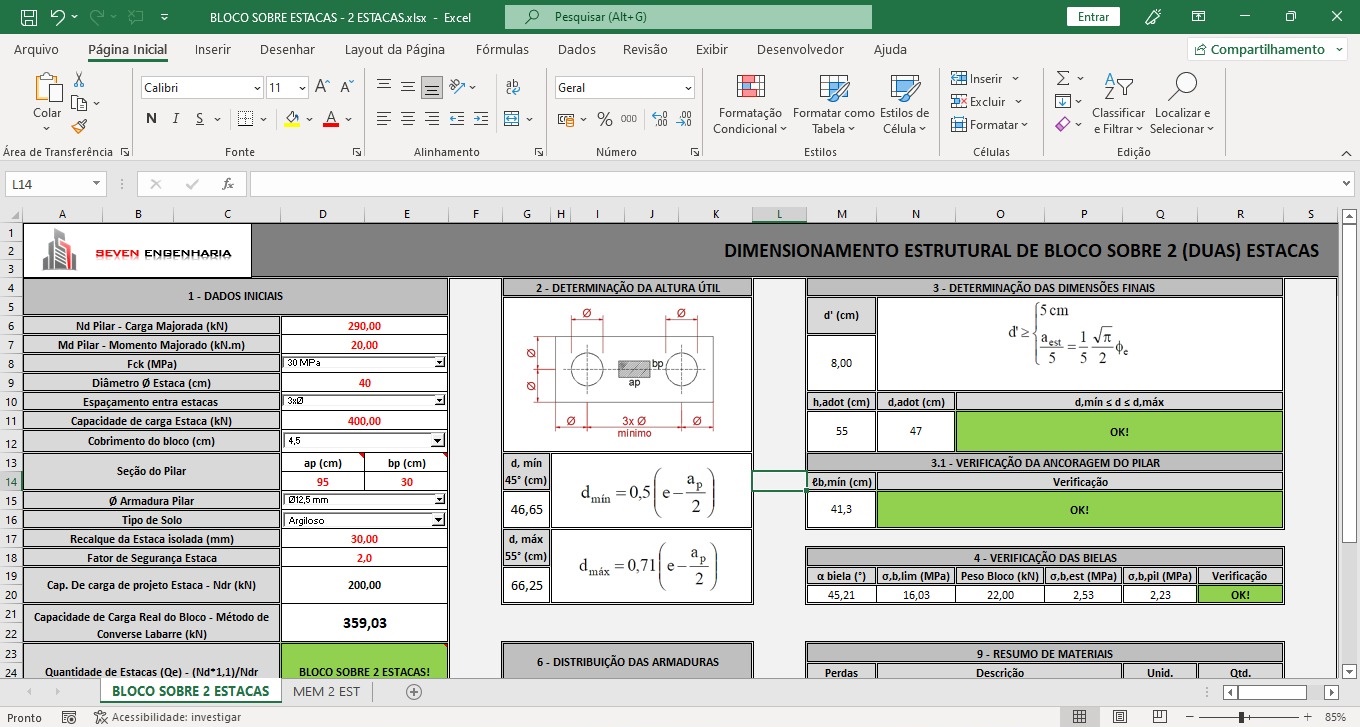Viewport: 1360px width, 727px height.
Task: Open the Fórmulas ribbon tab
Action: coord(502,49)
